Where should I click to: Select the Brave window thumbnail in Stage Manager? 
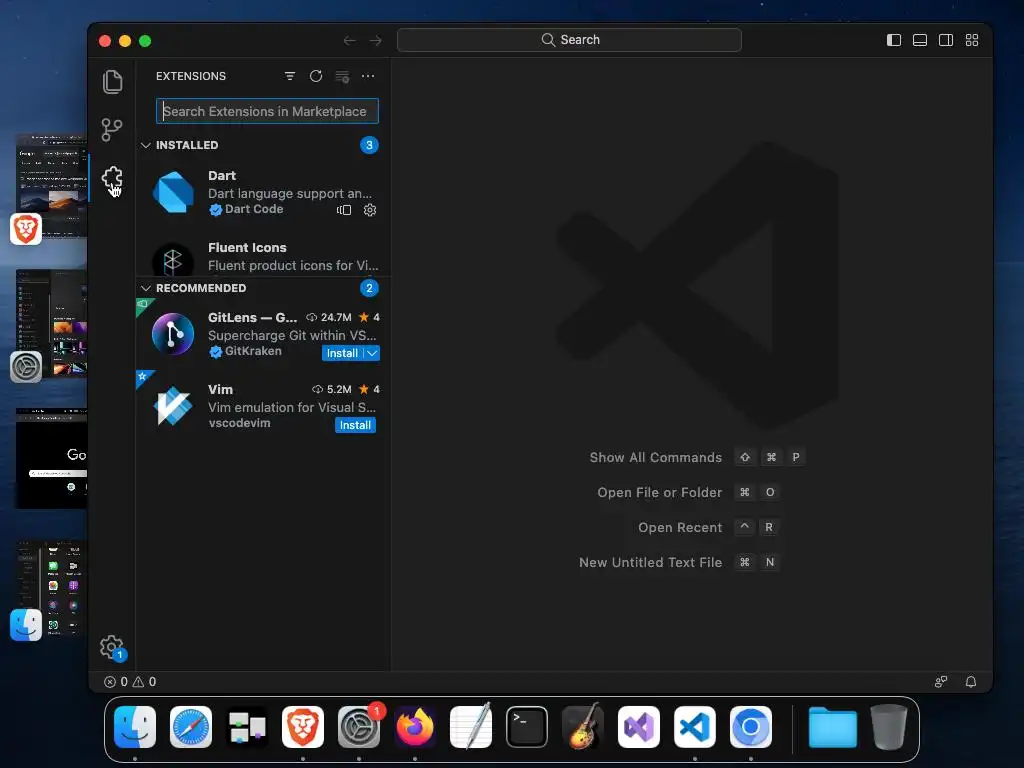[51, 185]
